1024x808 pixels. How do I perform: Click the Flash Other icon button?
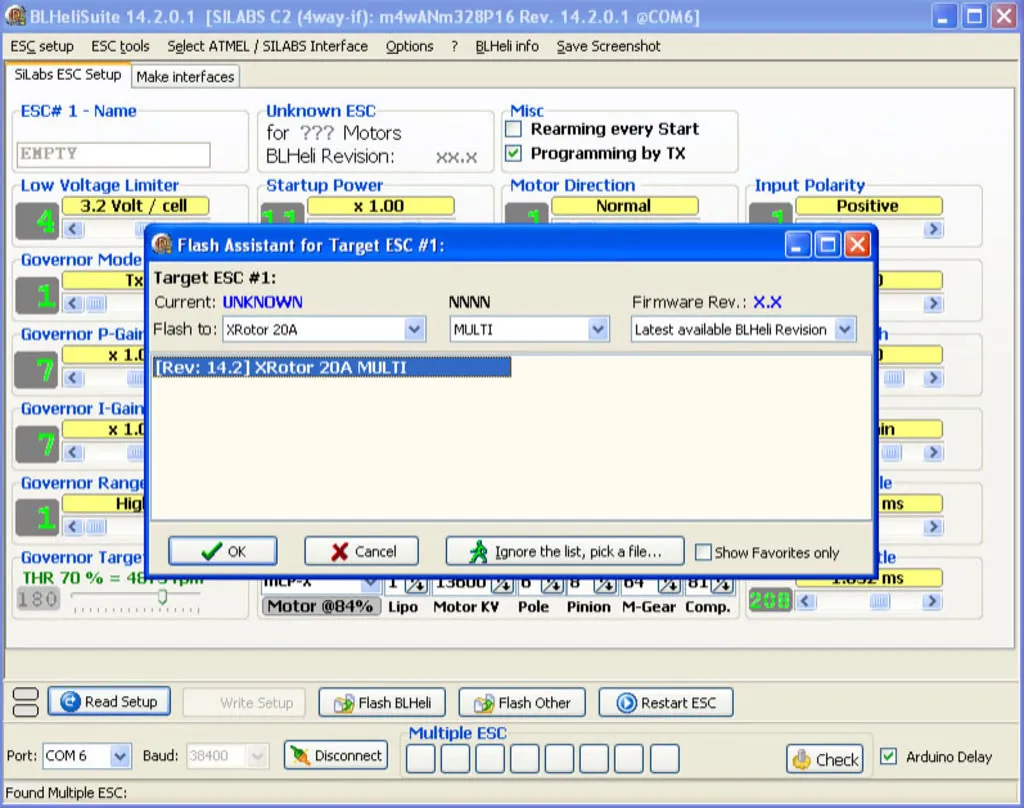[484, 703]
